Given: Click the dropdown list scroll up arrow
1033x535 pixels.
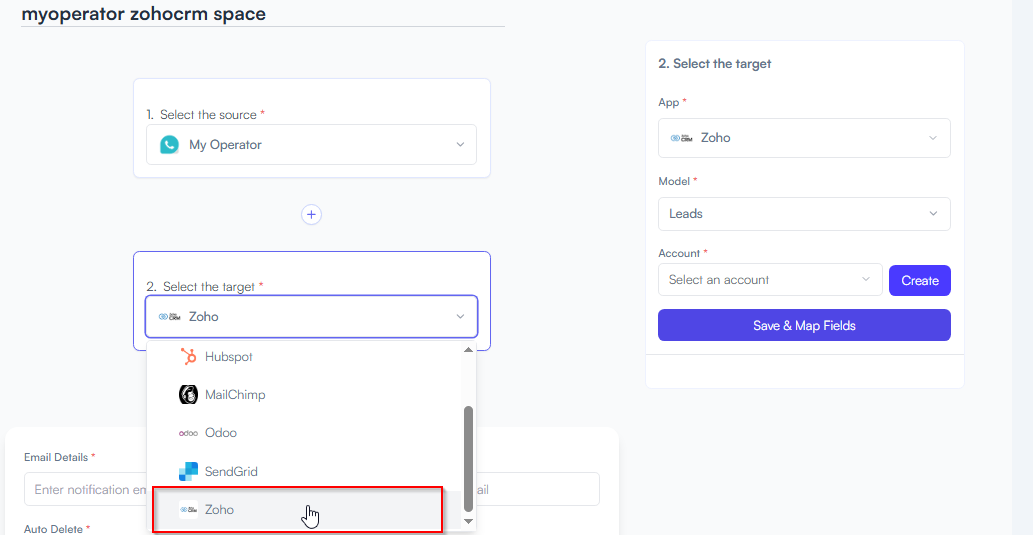Looking at the screenshot, I should click(x=468, y=350).
